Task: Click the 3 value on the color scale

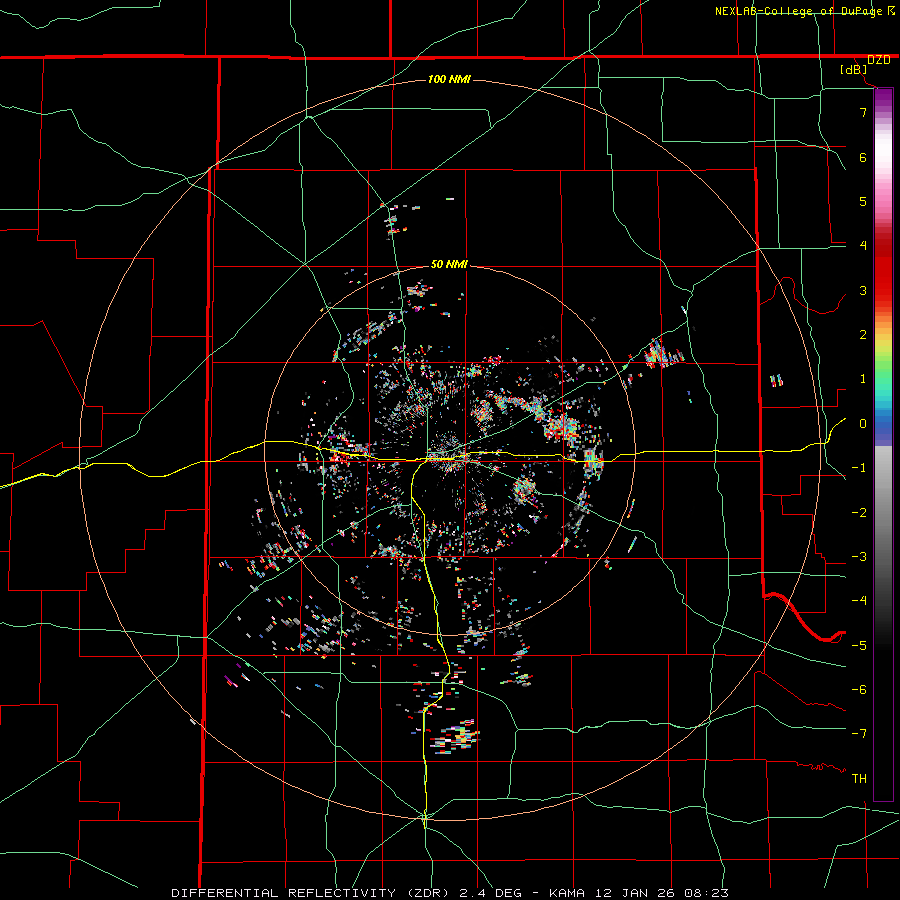Action: click(x=863, y=290)
